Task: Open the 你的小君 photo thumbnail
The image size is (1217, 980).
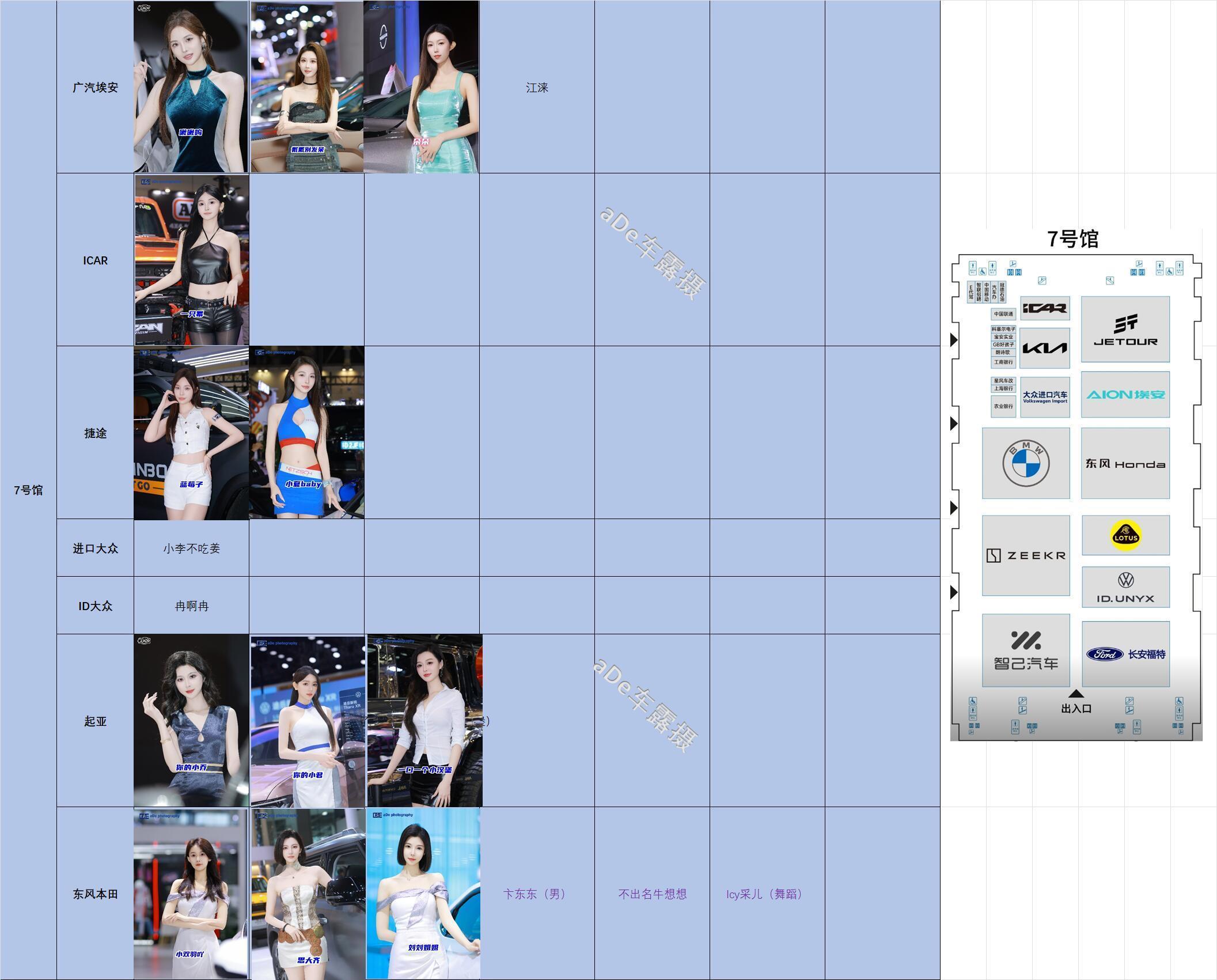Action: (x=308, y=721)
